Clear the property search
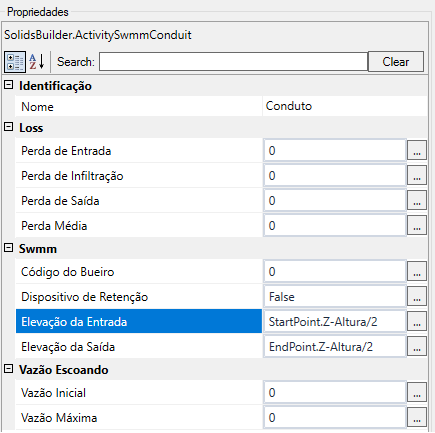The height and width of the screenshot is (433, 435). 396,62
